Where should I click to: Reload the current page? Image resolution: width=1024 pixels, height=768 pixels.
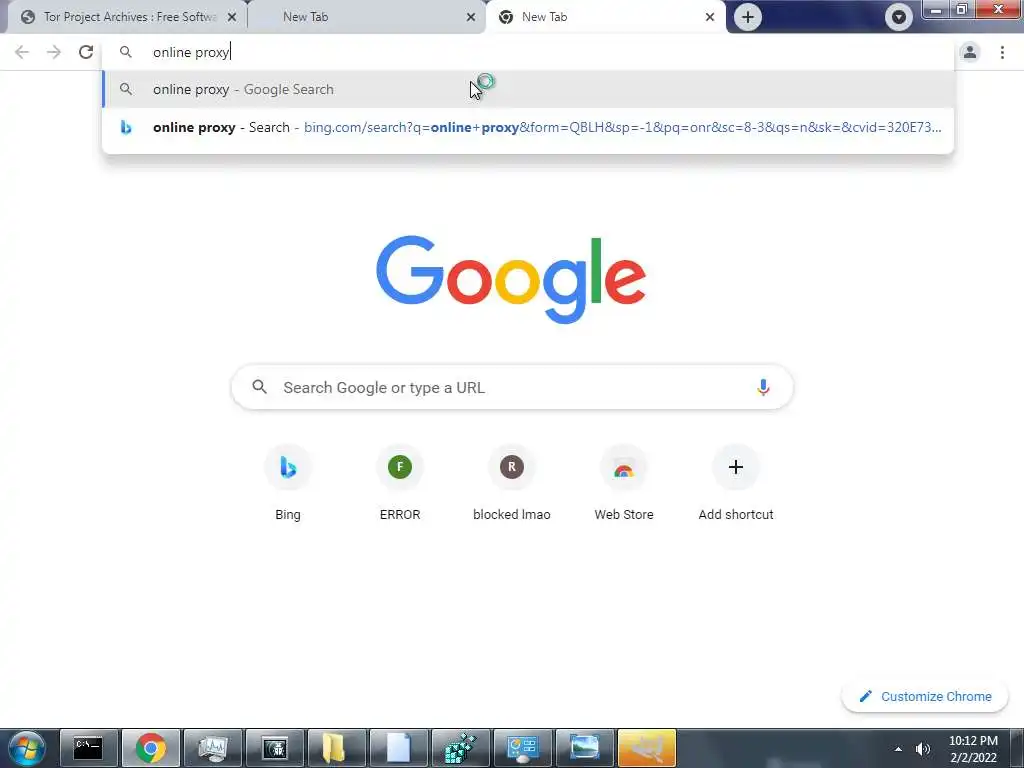click(x=86, y=52)
